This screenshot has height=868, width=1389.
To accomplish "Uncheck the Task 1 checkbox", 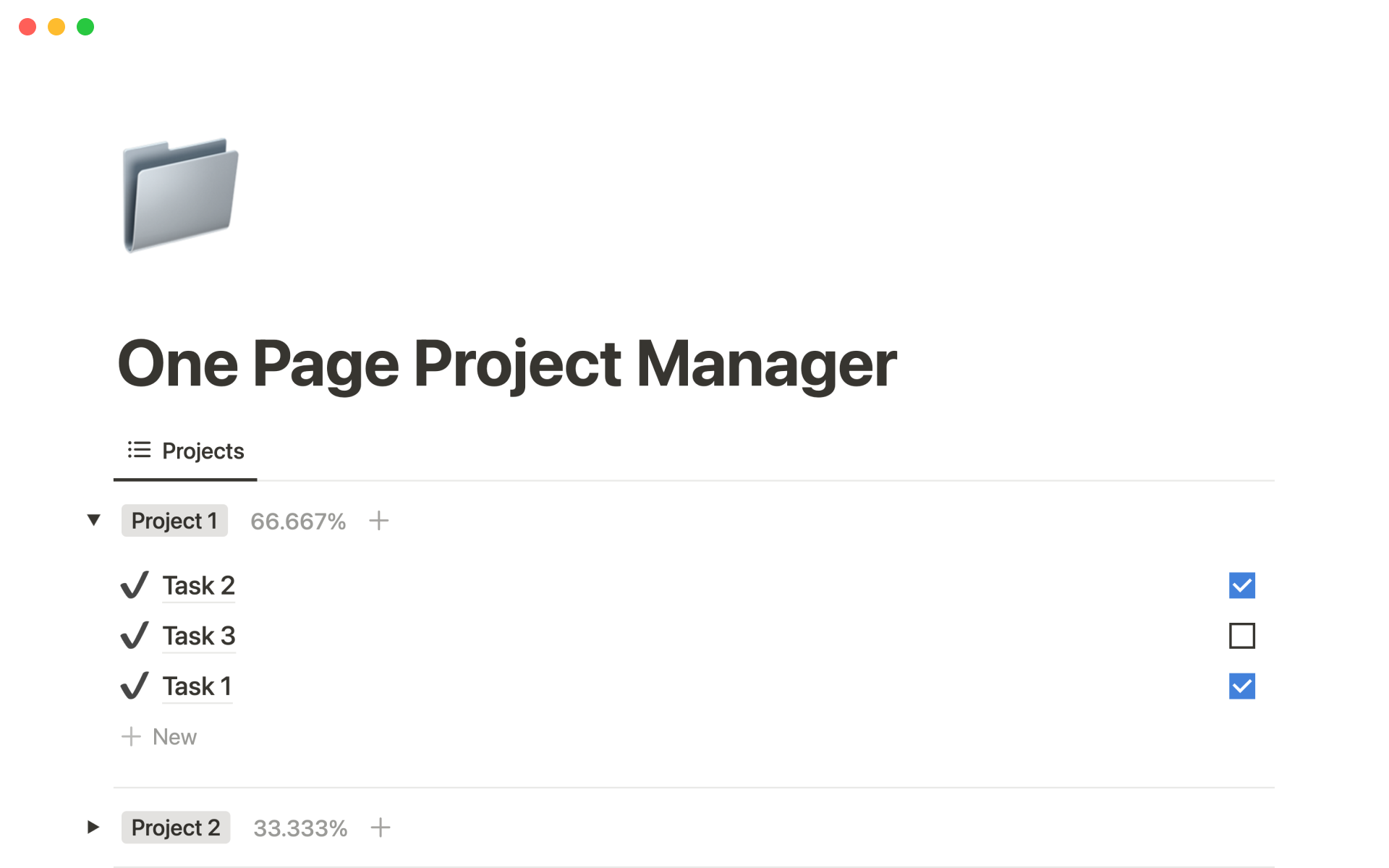I will click(x=1241, y=686).
